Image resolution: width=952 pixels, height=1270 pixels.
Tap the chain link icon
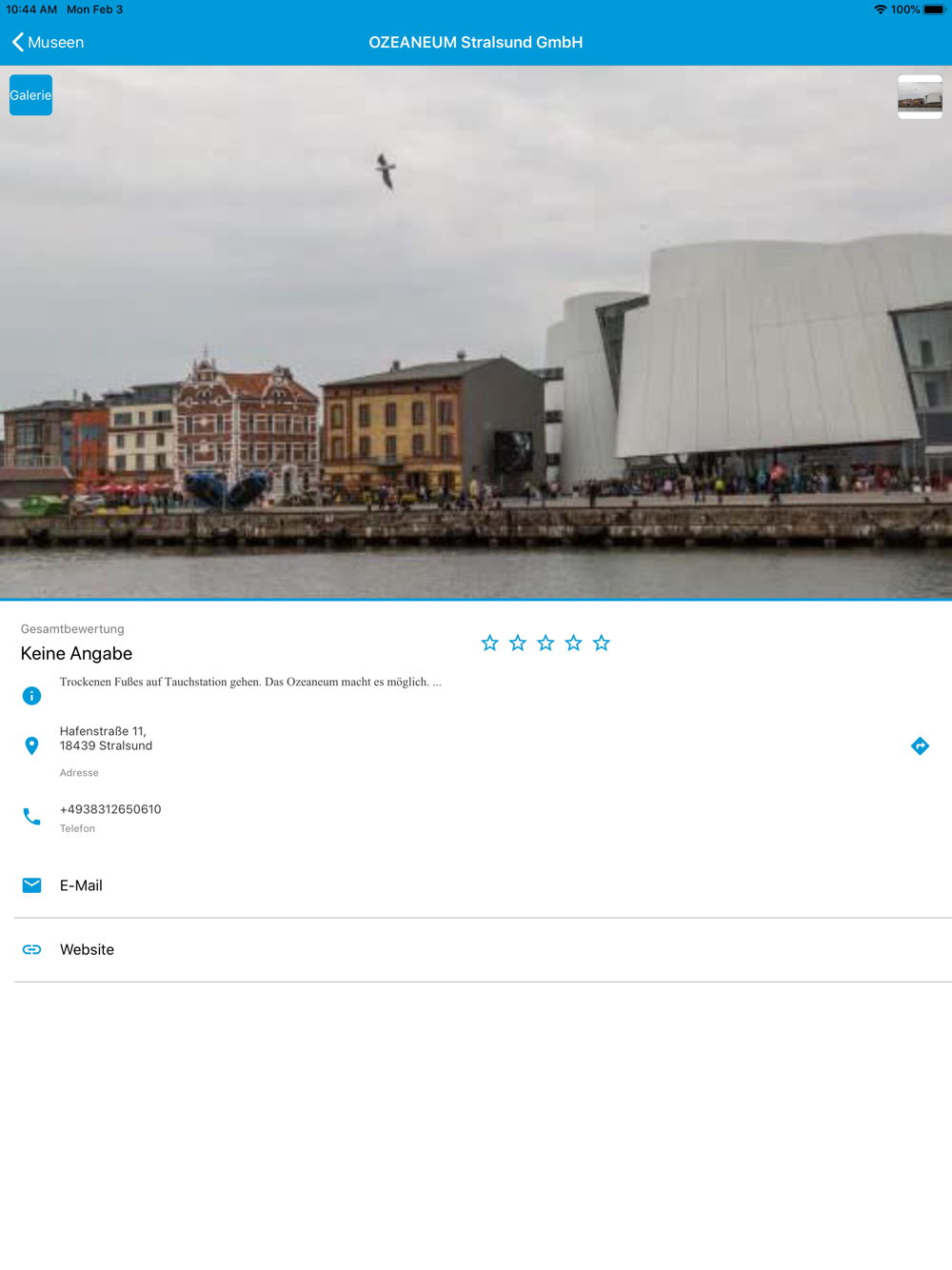pyautogui.click(x=31, y=949)
